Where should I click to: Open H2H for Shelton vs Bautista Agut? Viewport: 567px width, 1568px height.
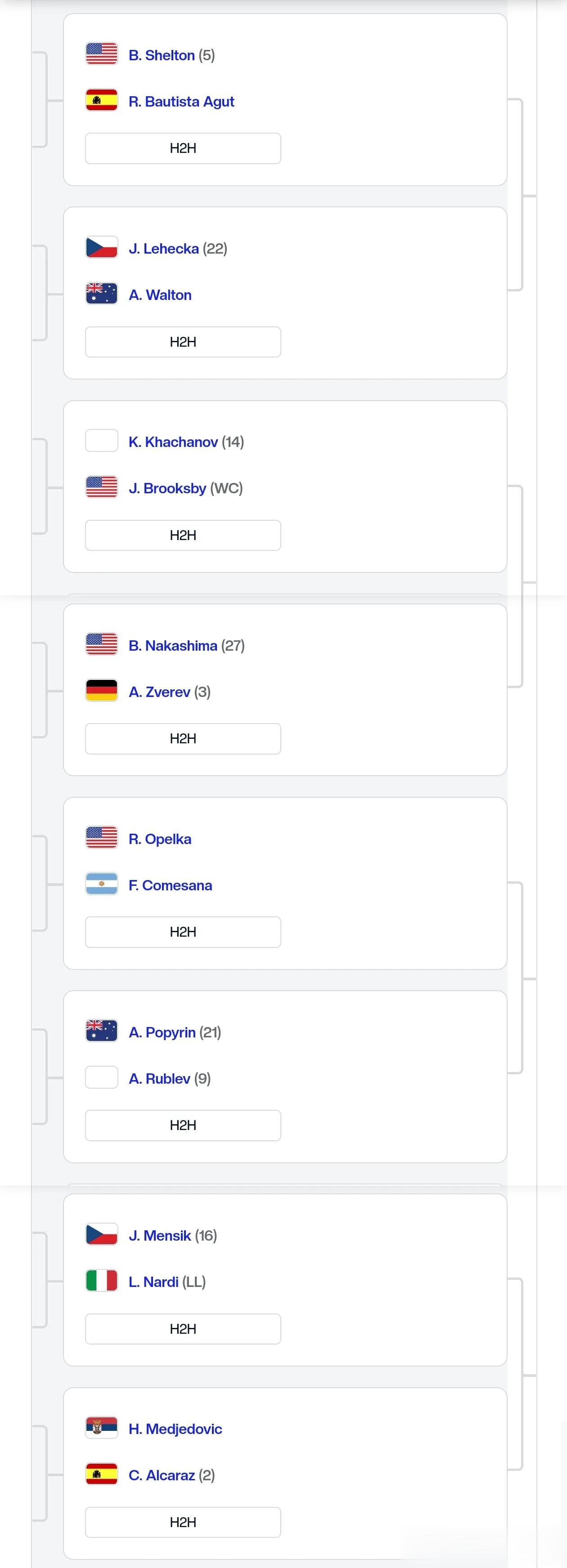coord(183,148)
